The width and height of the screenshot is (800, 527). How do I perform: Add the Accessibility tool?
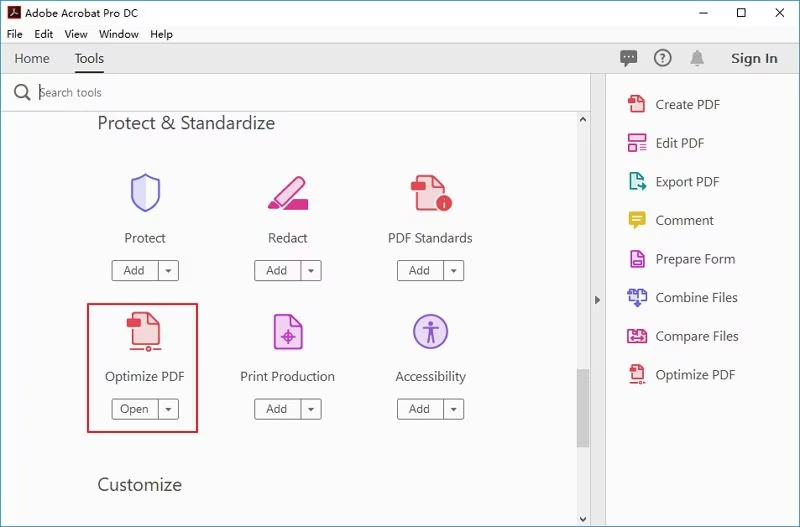tap(420, 409)
